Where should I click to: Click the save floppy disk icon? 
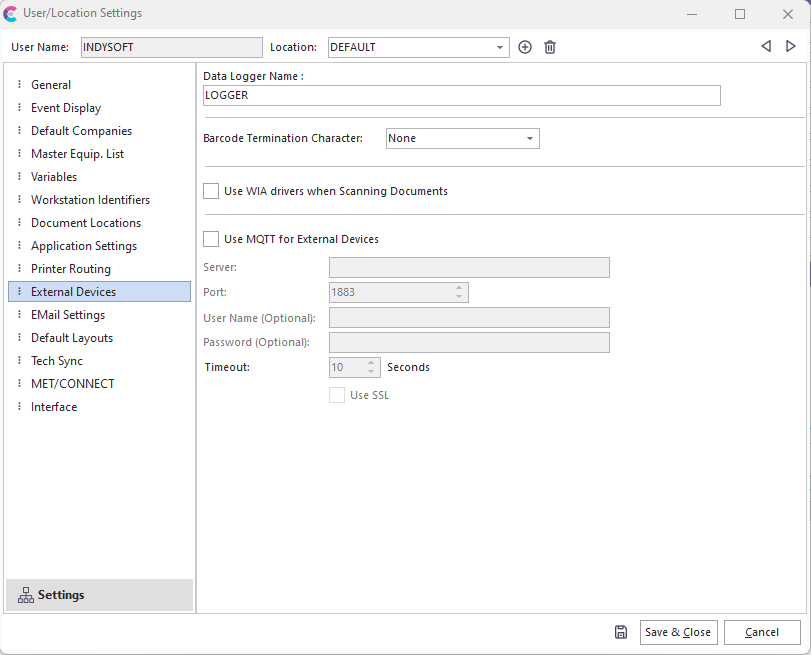tap(621, 632)
